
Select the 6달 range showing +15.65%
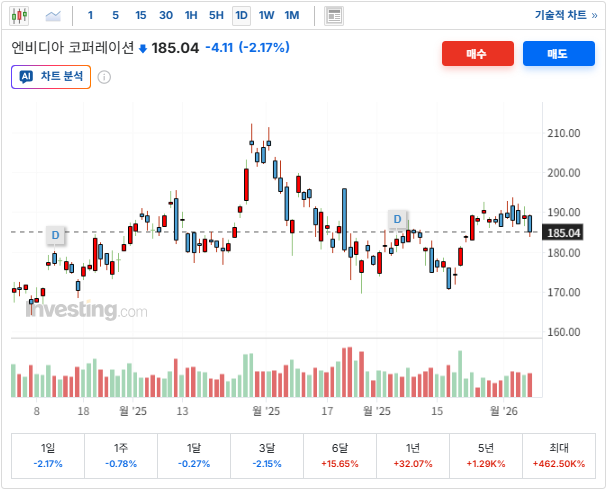(x=340, y=456)
